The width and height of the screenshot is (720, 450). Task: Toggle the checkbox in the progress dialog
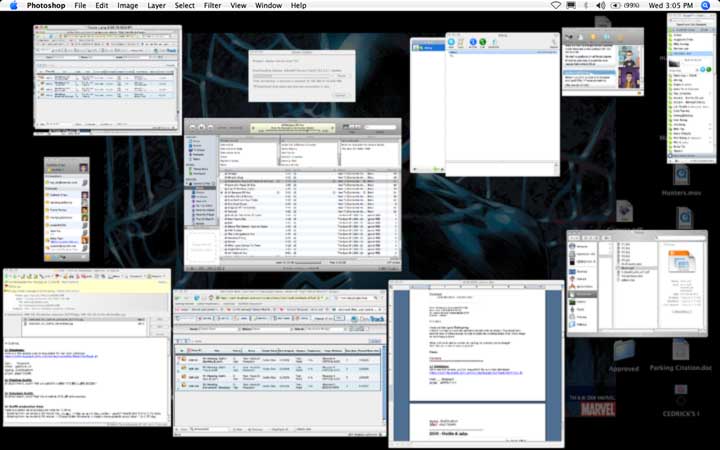point(256,86)
